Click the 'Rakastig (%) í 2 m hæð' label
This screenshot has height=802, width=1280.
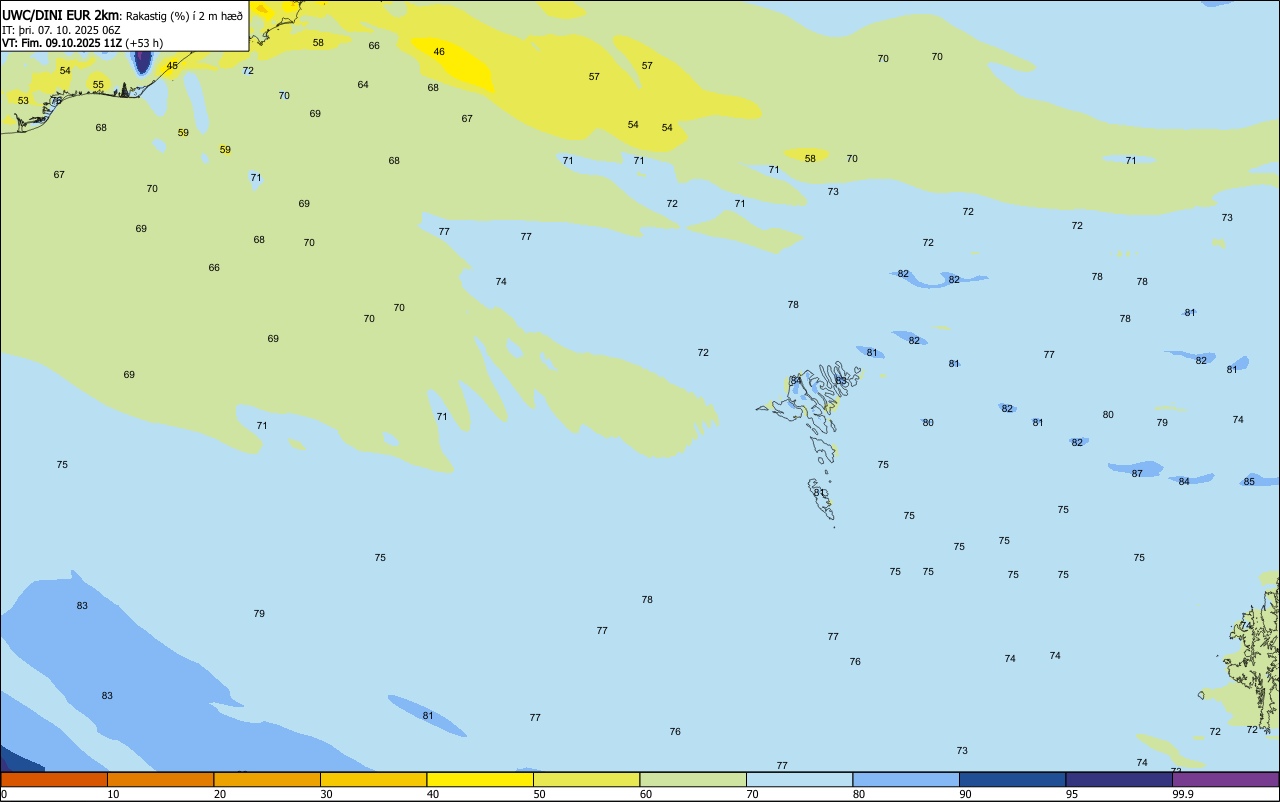click(x=184, y=16)
